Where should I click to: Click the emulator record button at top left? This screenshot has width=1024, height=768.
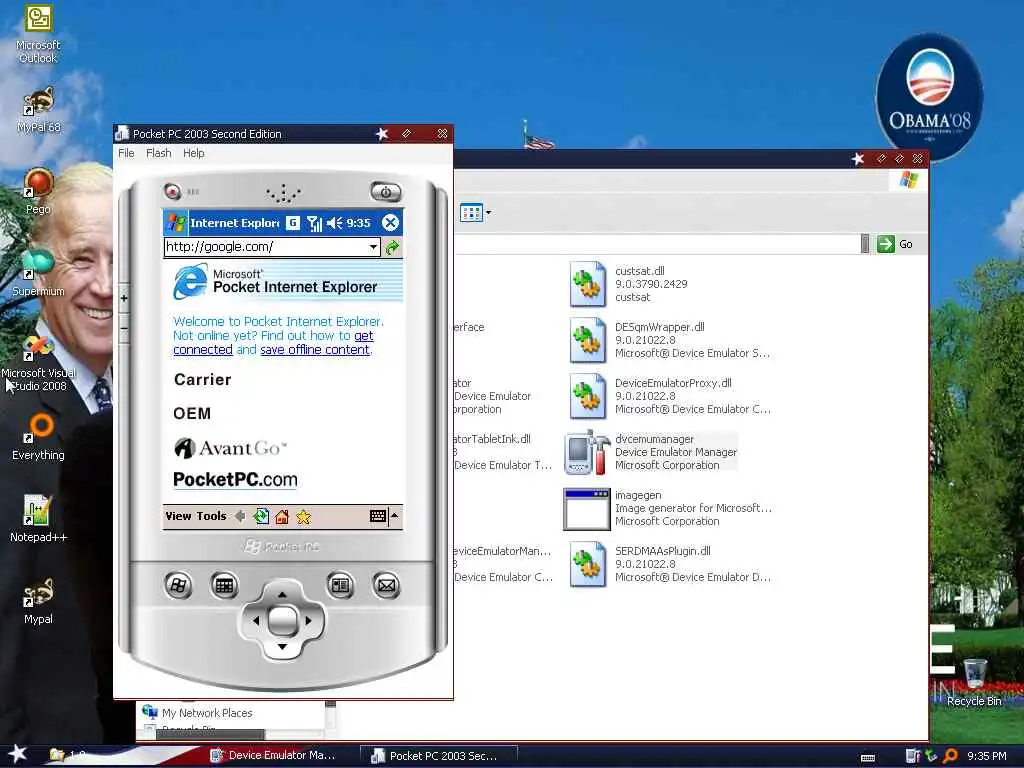point(172,191)
